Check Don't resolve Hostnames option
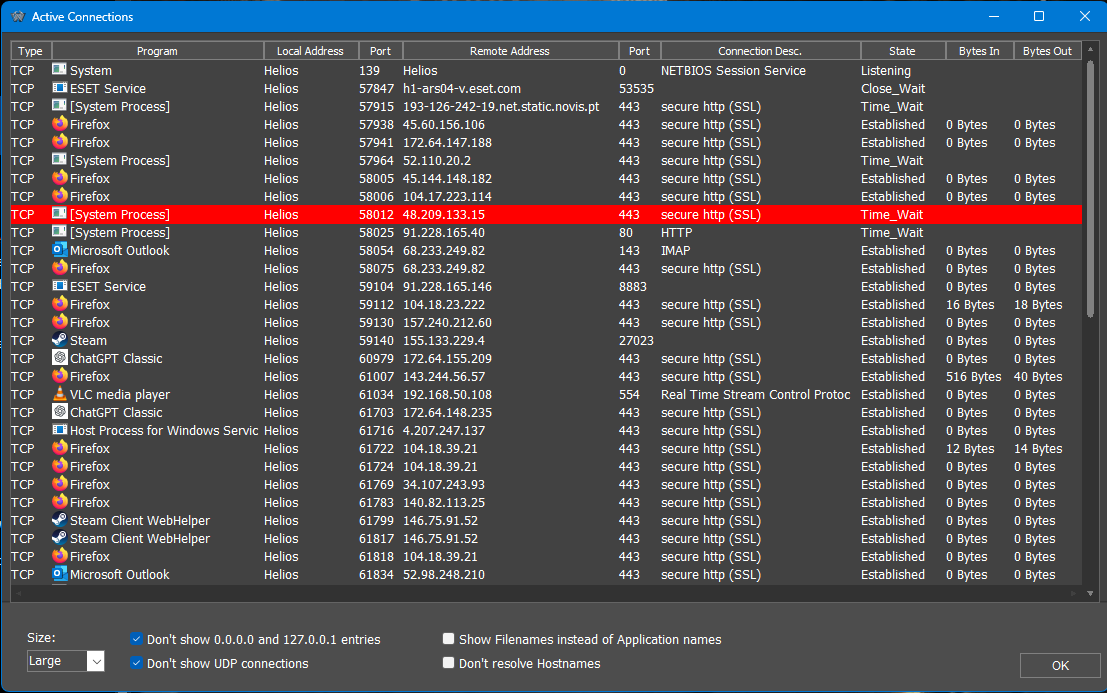Viewport: 1107px width, 693px height. [x=448, y=663]
